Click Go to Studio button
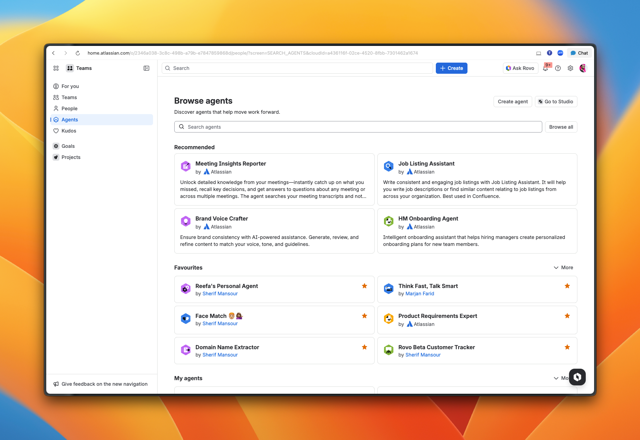640x440 pixels. (x=556, y=101)
